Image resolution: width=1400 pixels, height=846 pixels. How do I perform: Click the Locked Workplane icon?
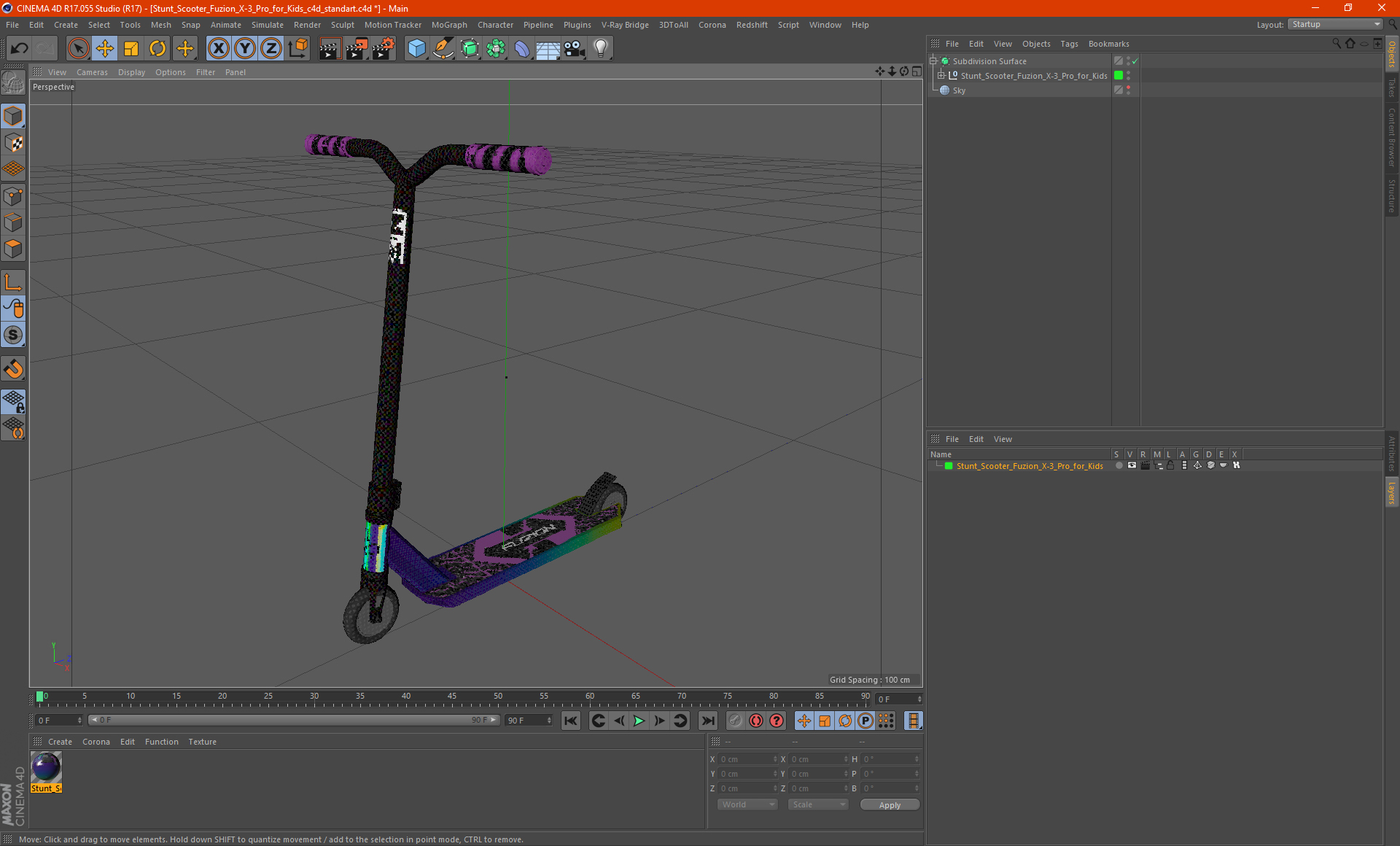[x=13, y=401]
